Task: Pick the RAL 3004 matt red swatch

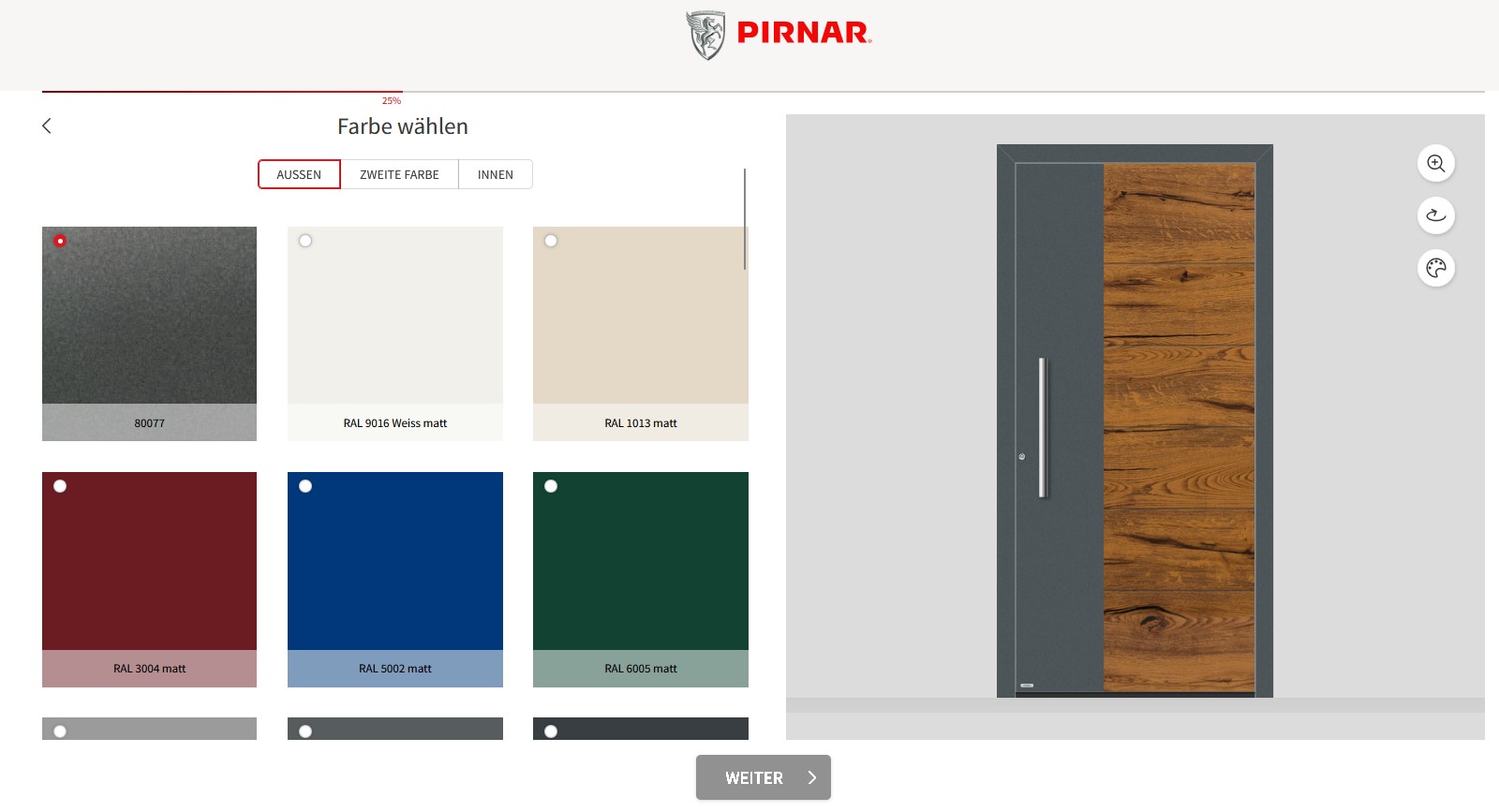Action: pyautogui.click(x=149, y=562)
